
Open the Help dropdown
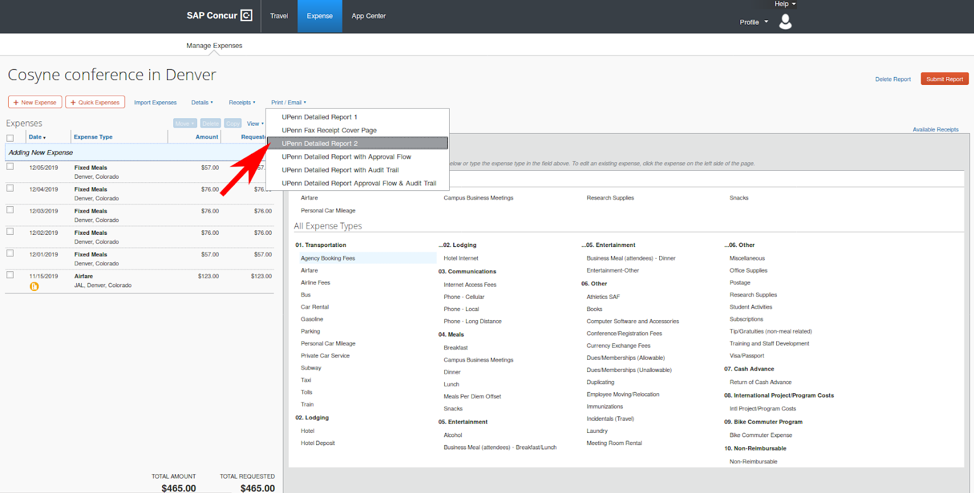click(x=785, y=4)
